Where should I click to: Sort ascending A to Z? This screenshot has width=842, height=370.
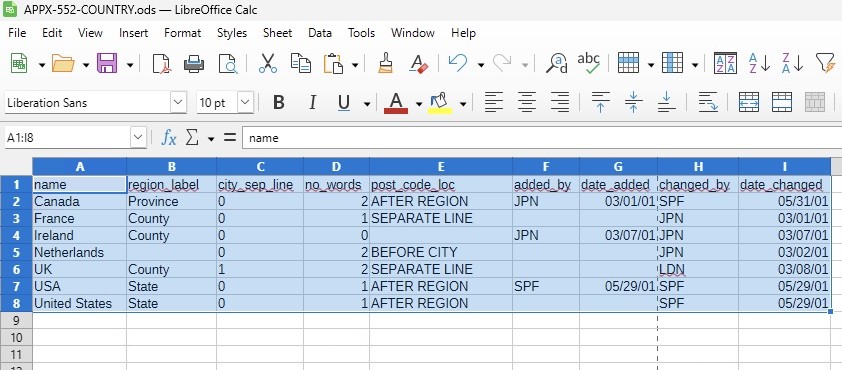(x=759, y=64)
